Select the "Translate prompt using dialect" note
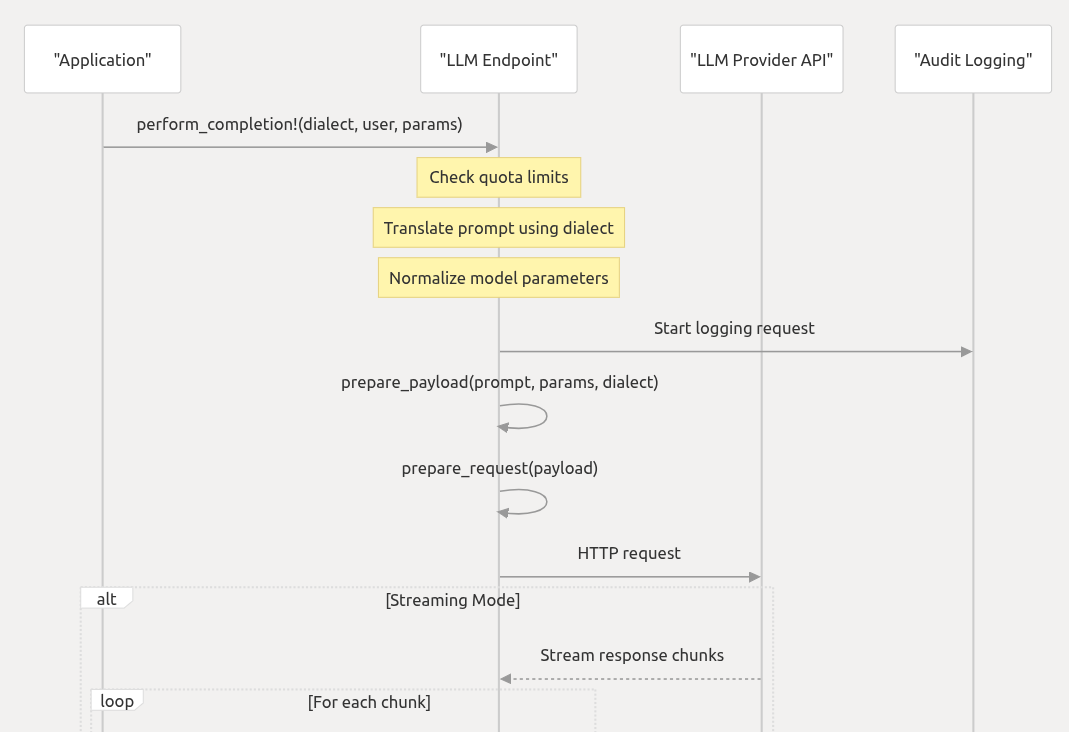1069x732 pixels. (499, 228)
